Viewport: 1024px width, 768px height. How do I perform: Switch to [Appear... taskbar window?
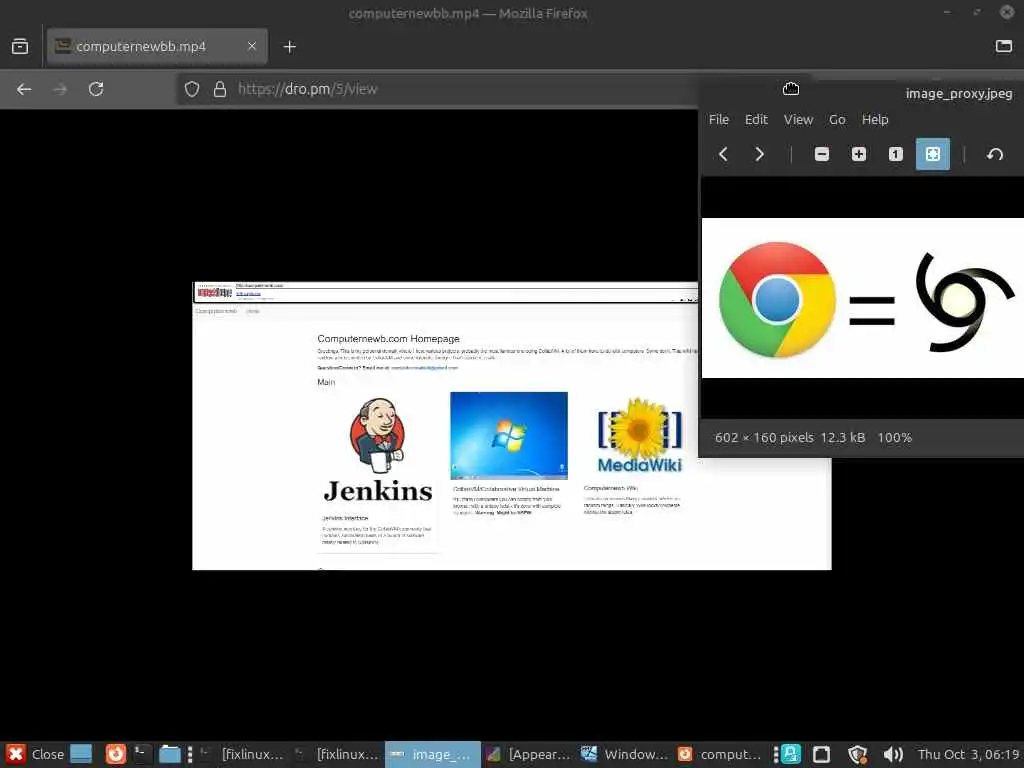pyautogui.click(x=529, y=754)
